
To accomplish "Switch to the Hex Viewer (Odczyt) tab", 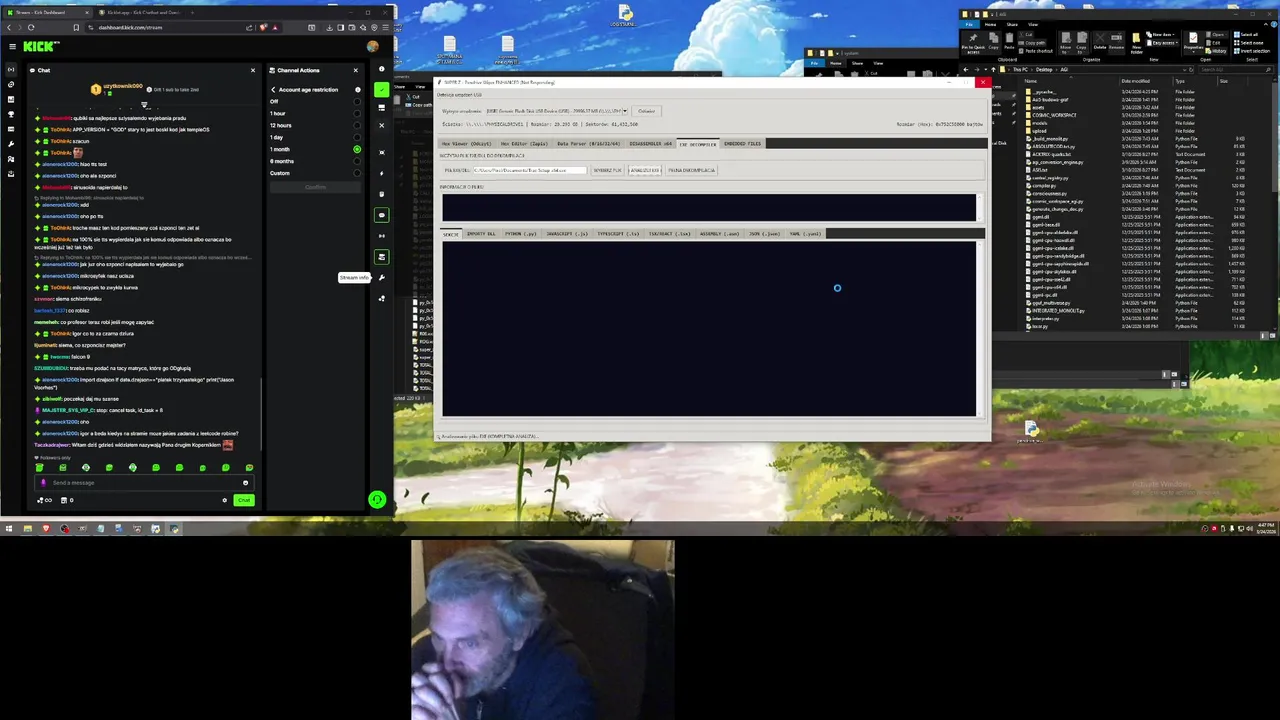I will [x=467, y=144].
